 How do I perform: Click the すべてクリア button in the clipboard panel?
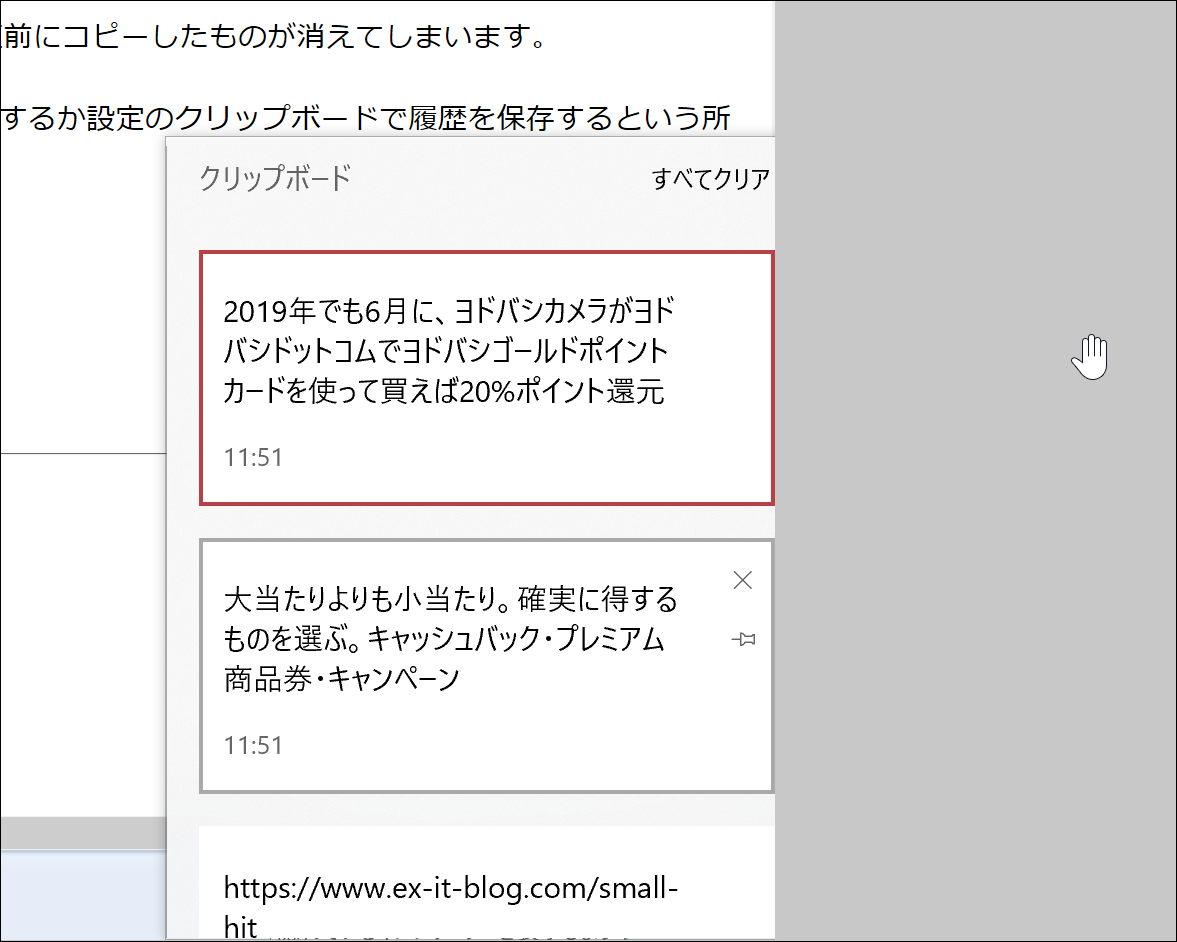coord(711,179)
